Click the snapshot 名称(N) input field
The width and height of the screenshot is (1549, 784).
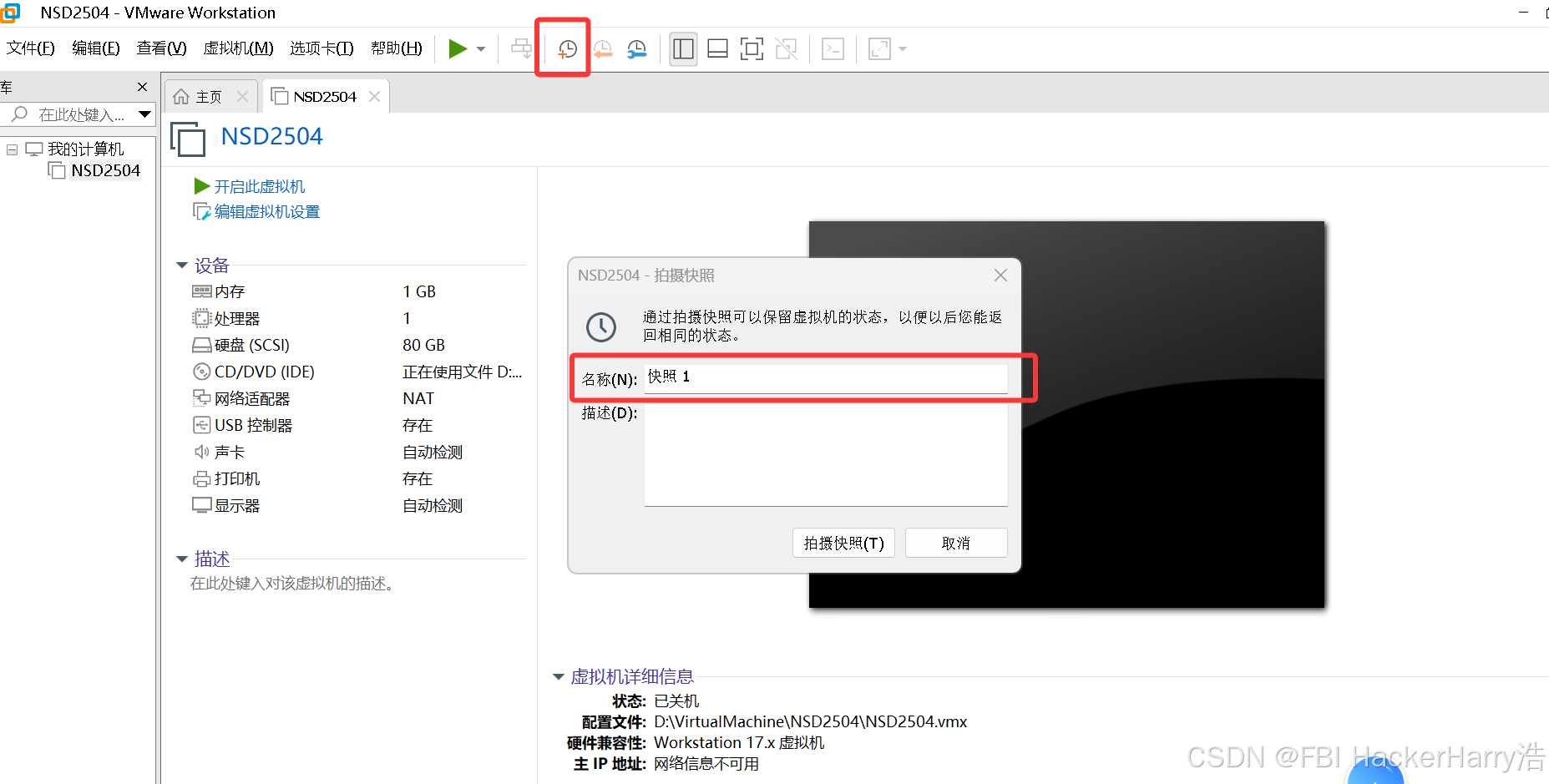[x=826, y=378]
